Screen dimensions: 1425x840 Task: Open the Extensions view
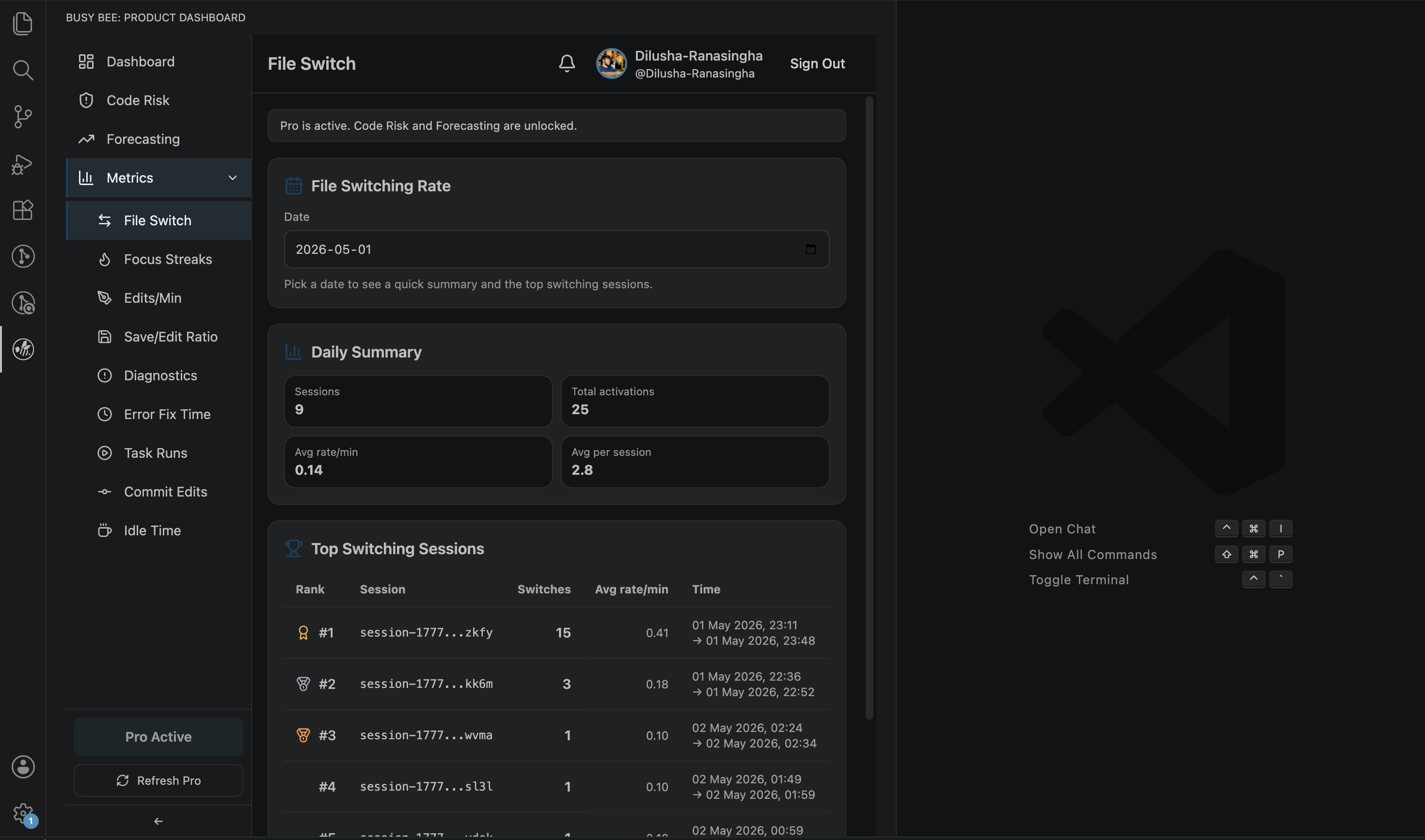tap(23, 210)
